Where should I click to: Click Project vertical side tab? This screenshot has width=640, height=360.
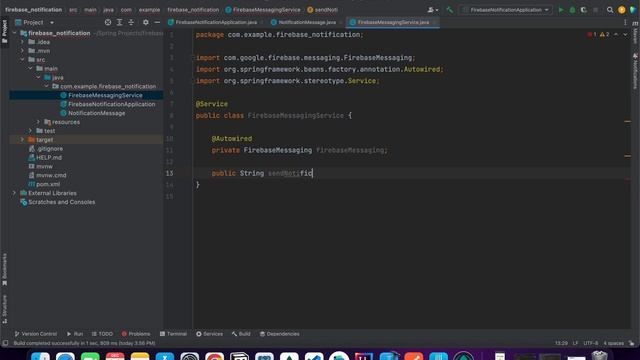[4, 31]
